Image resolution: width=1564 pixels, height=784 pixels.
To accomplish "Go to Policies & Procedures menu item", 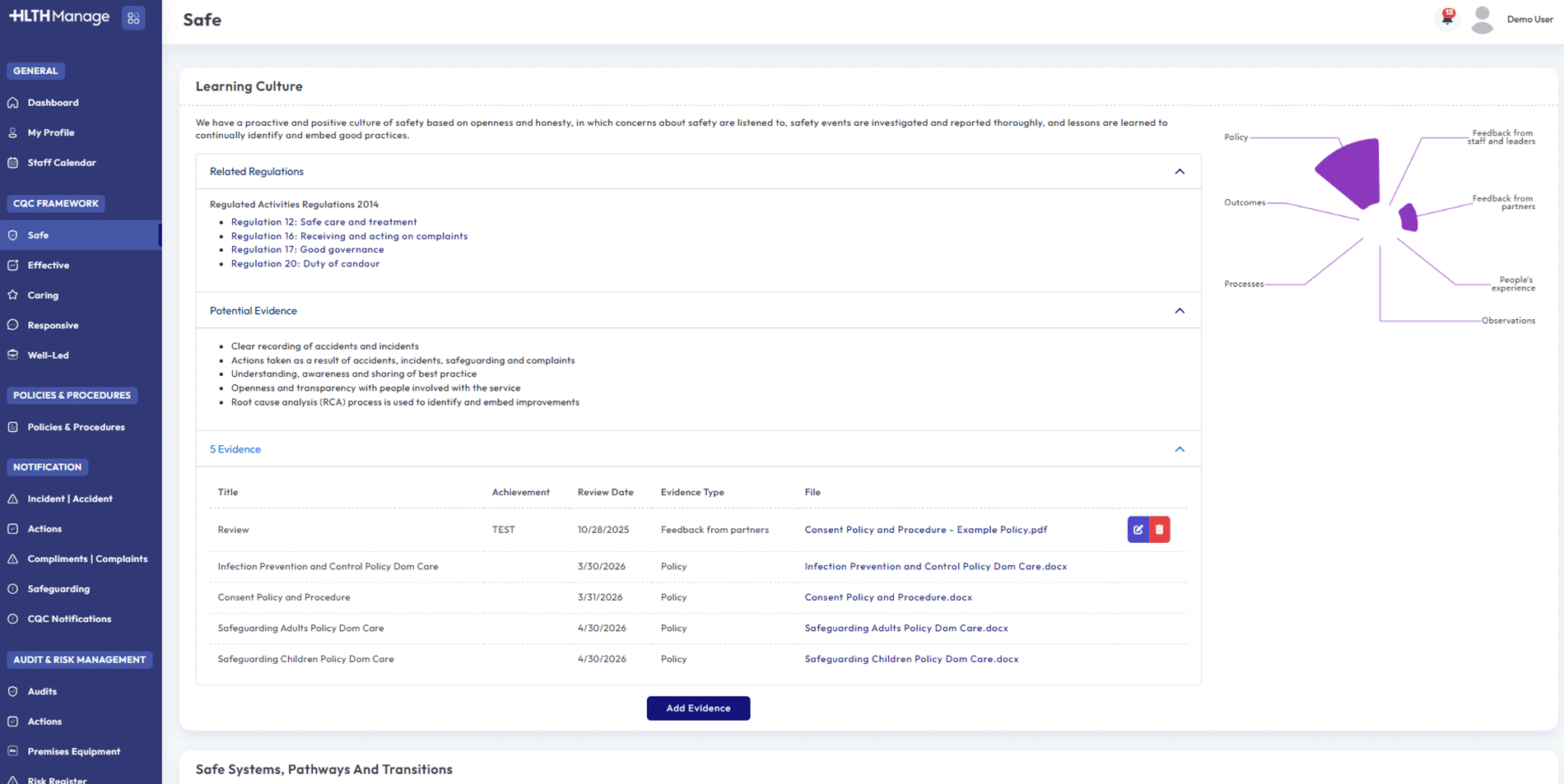I will (x=76, y=427).
